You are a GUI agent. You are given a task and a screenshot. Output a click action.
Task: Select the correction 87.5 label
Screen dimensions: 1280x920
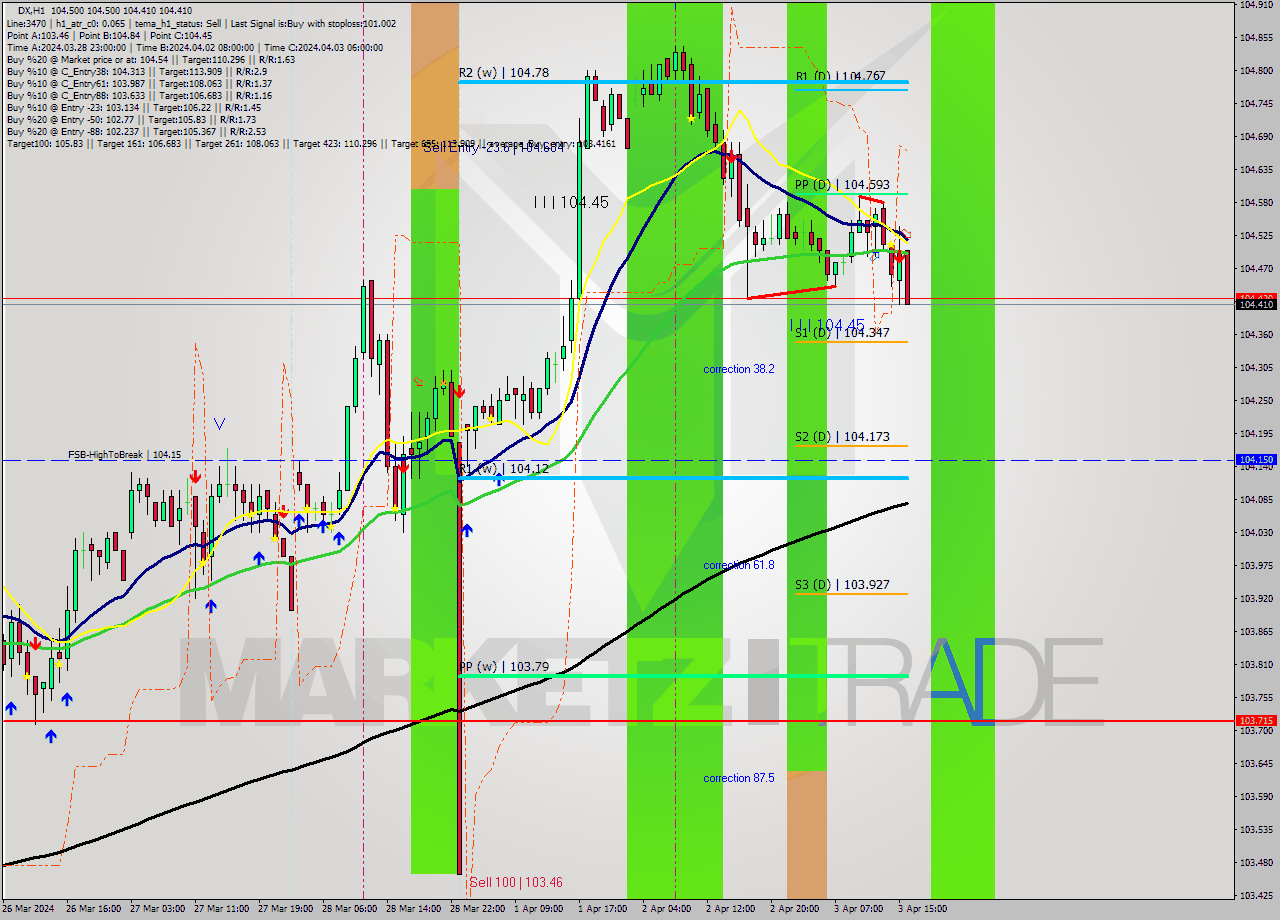point(739,778)
